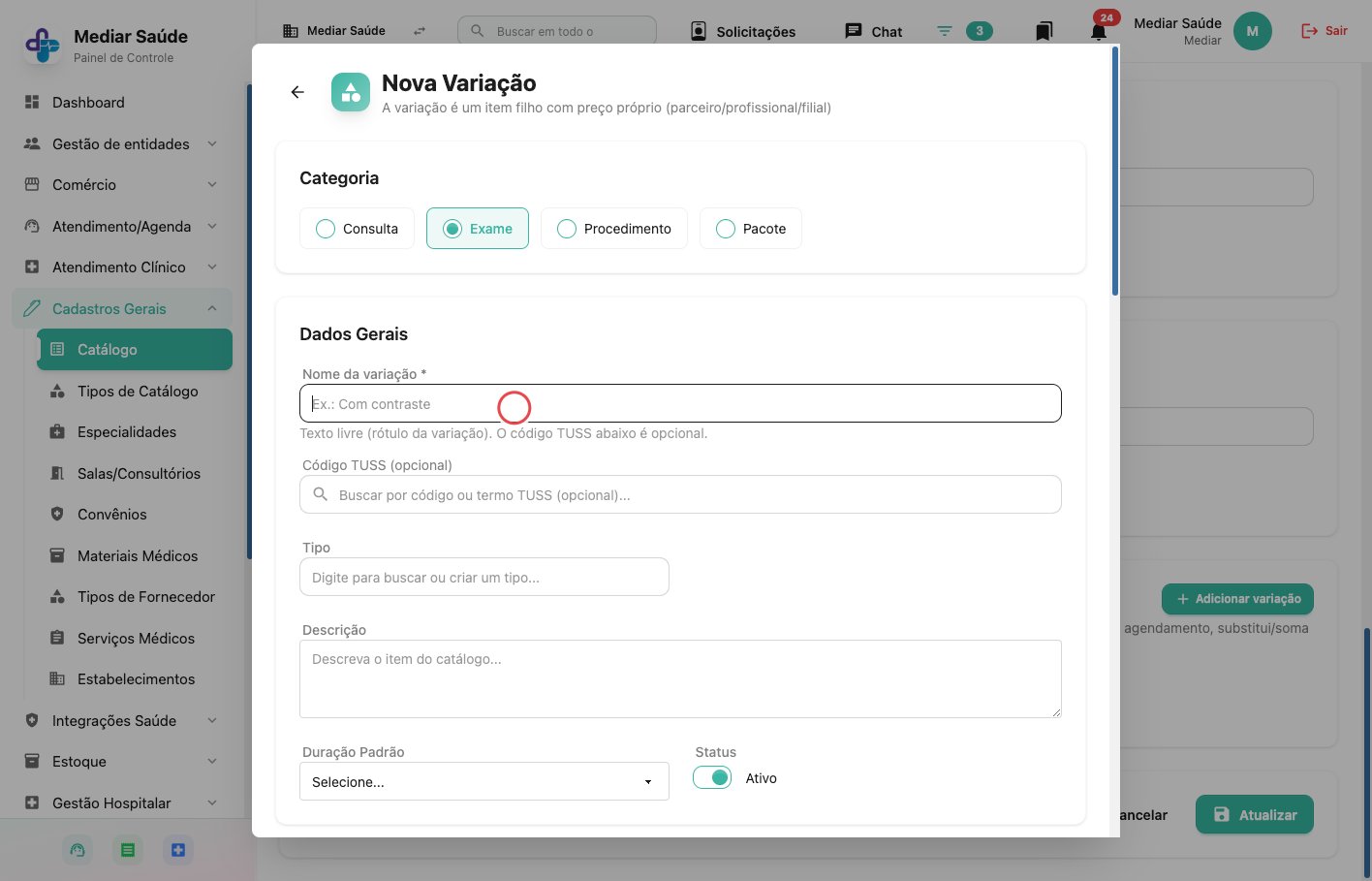Click the Materiais Médicos box icon
This screenshot has height=881, width=1372.
[x=57, y=555]
